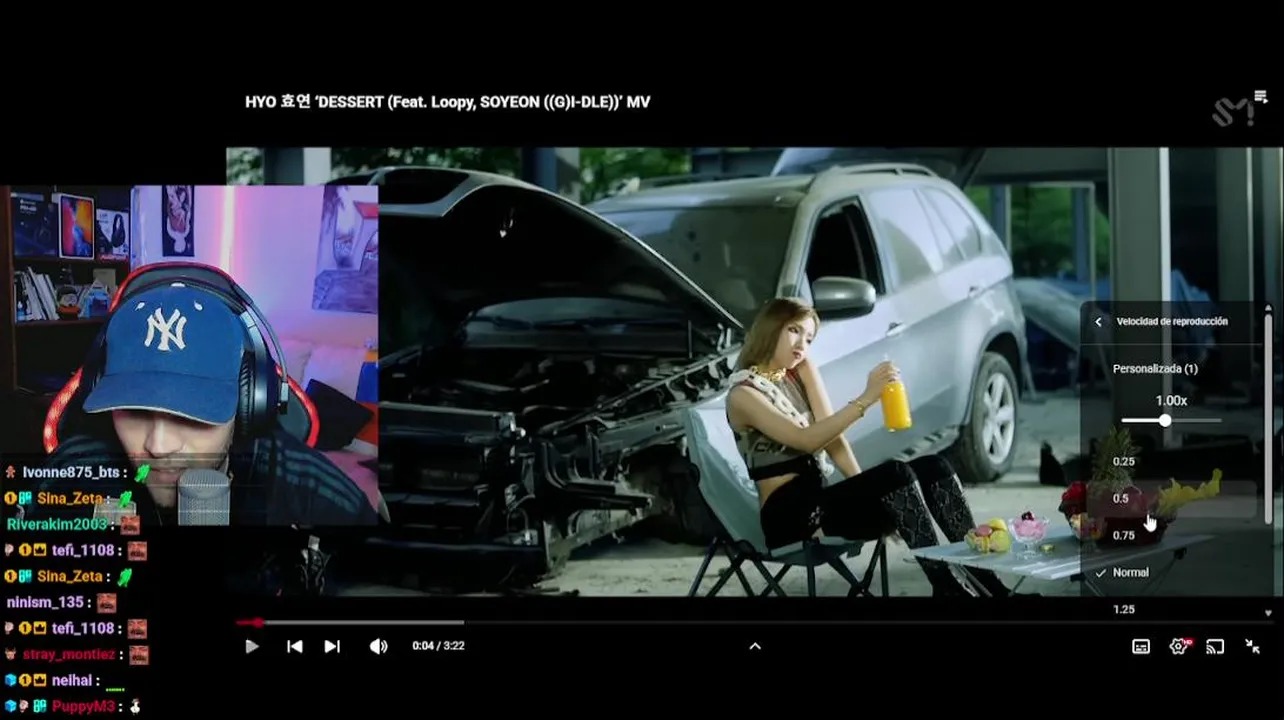Toggle subtitles with the captions icon

[1141, 646]
